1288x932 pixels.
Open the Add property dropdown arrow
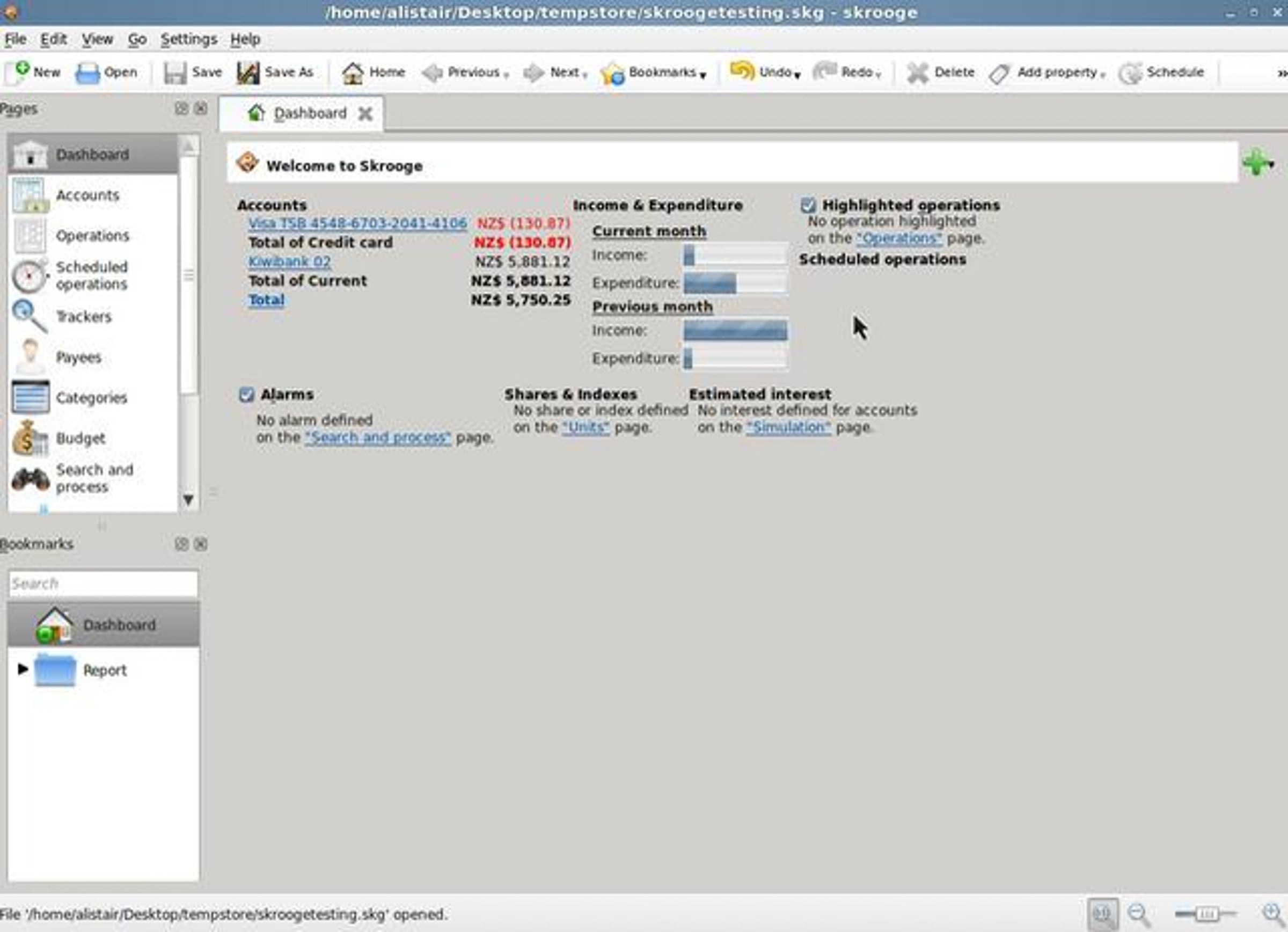pos(1103,75)
